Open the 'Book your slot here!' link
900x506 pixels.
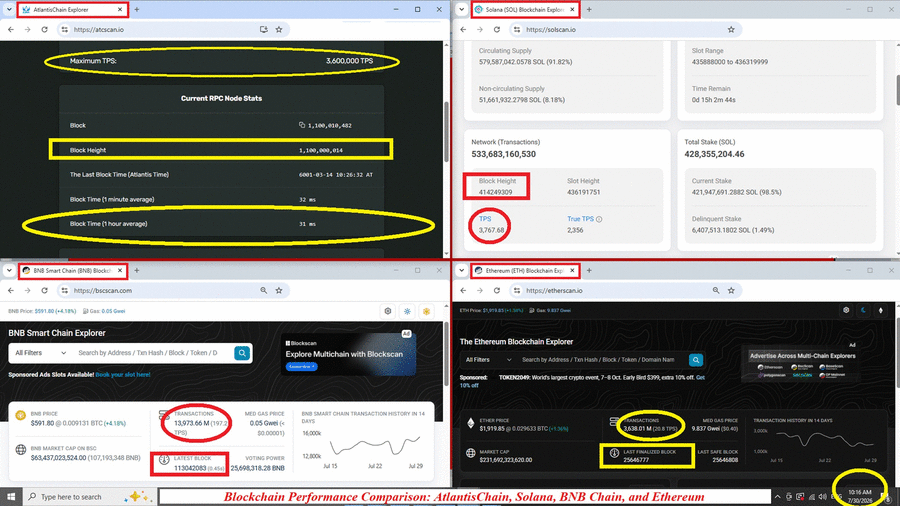click(x=123, y=375)
